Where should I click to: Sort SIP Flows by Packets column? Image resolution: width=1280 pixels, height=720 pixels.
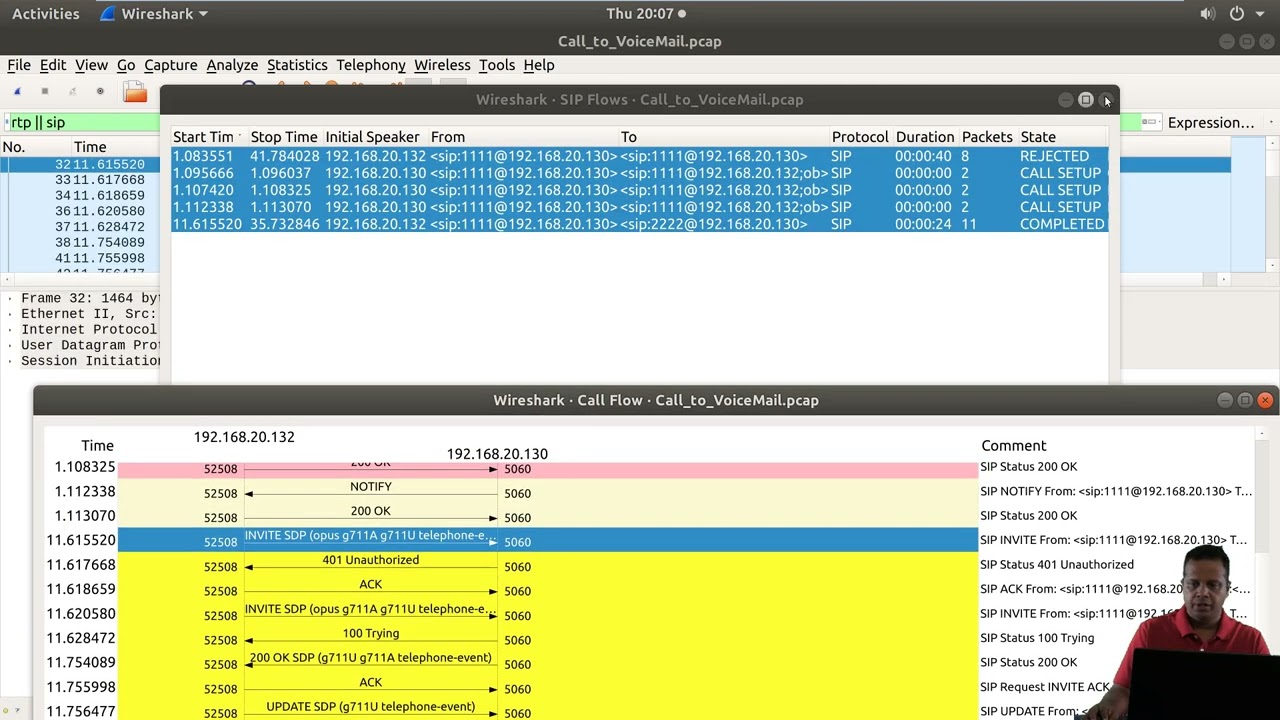tap(987, 137)
